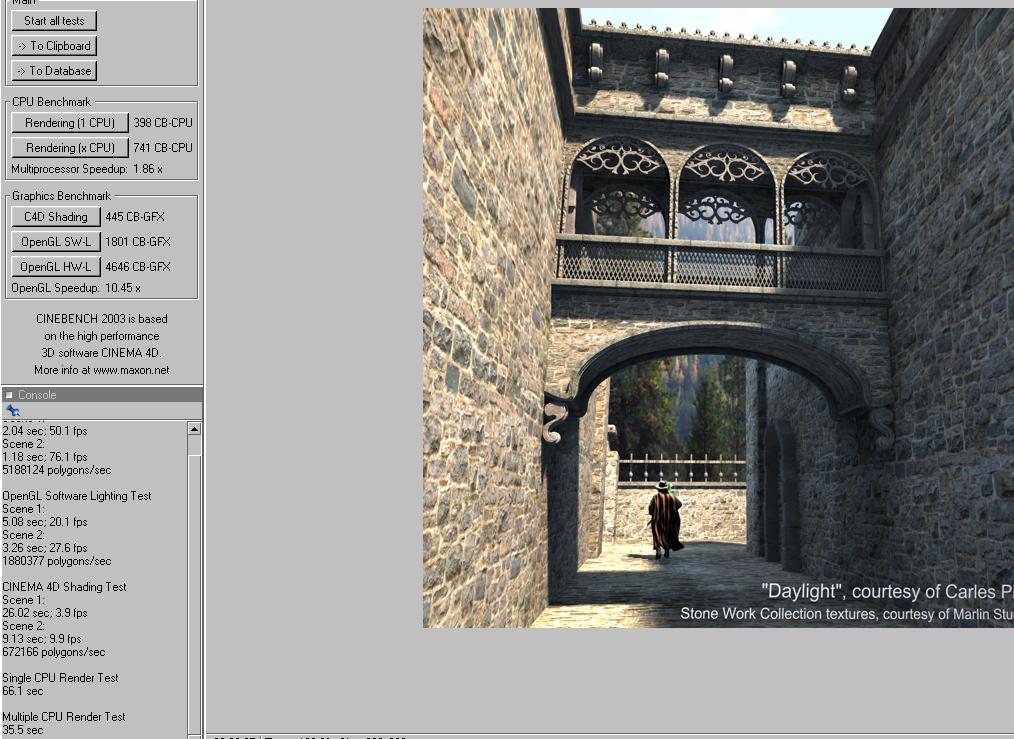
Task: Click the 3.26 sec; 27.6 fps line
Action: point(45,548)
